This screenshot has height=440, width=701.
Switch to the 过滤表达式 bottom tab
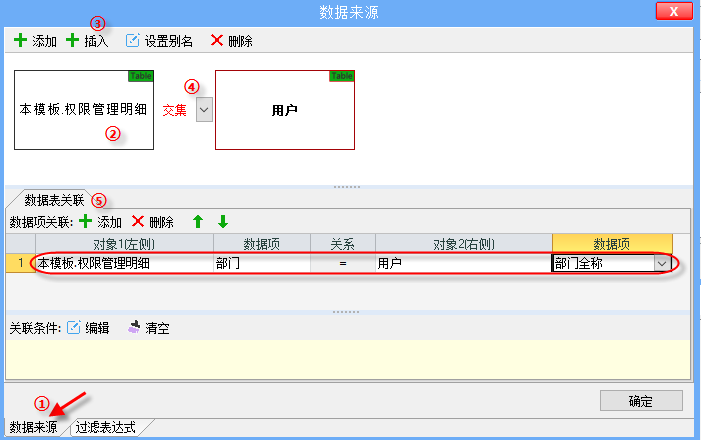(x=106, y=427)
